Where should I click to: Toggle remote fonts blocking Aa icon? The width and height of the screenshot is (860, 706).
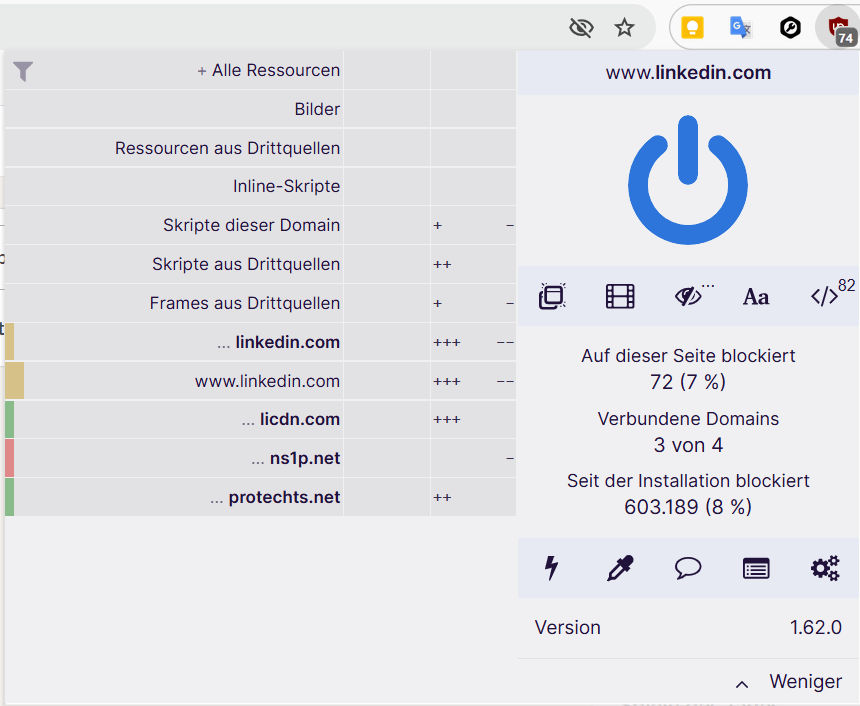tap(756, 296)
